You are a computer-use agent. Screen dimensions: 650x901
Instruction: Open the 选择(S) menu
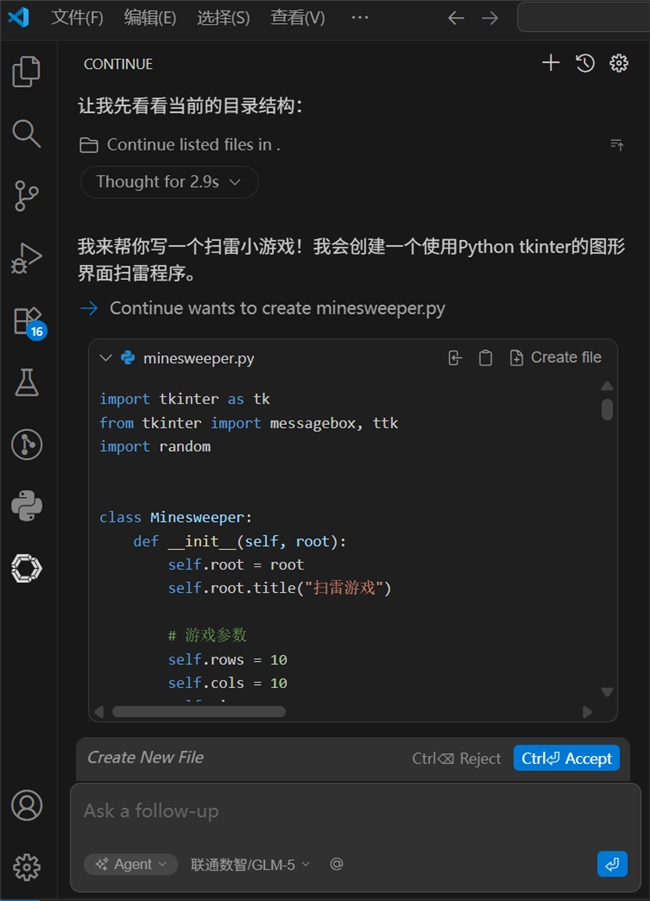tap(223, 18)
